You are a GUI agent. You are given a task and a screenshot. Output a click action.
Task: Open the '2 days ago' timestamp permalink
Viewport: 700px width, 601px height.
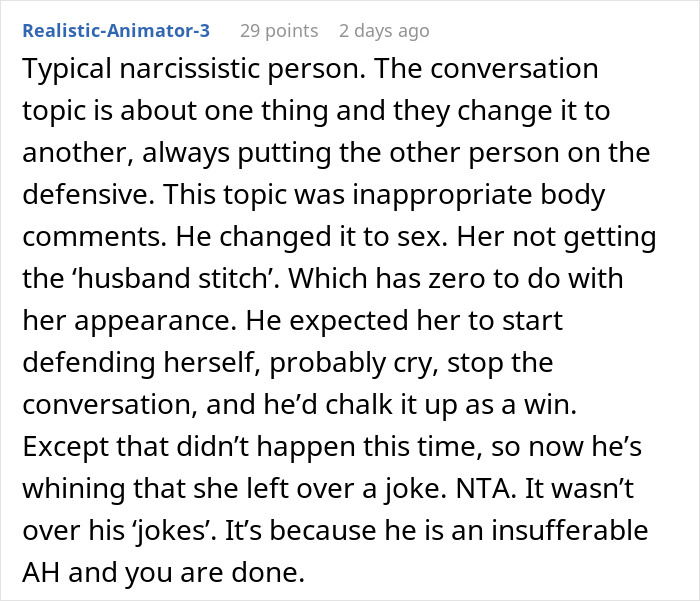click(x=384, y=30)
